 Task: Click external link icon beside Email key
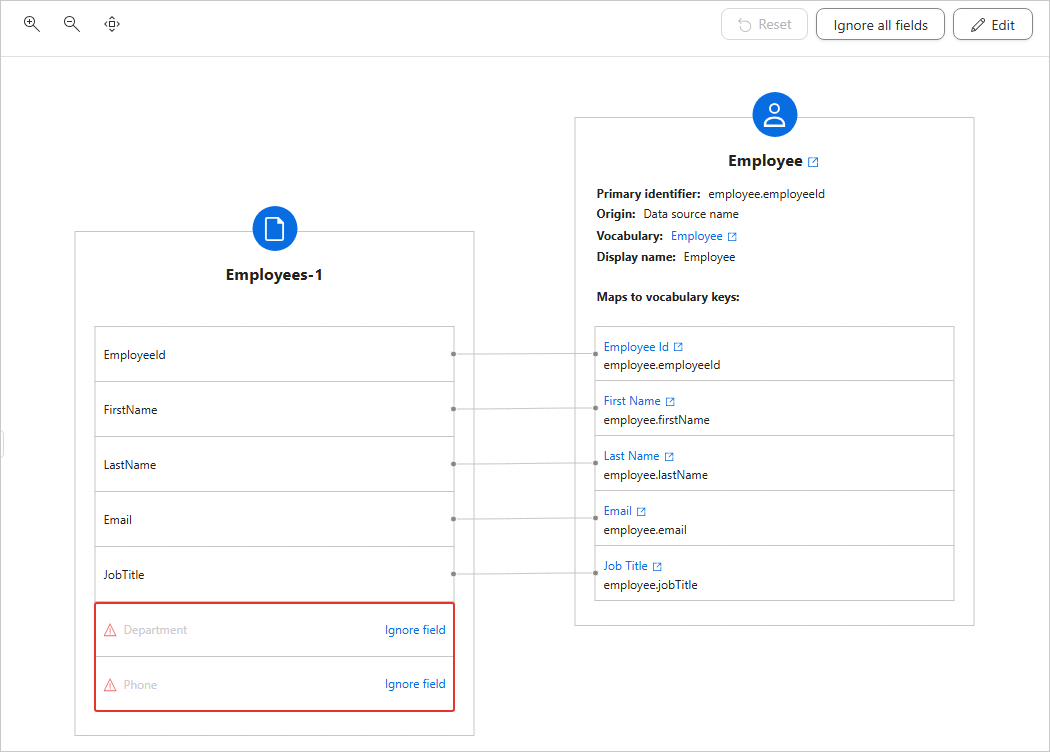(641, 512)
